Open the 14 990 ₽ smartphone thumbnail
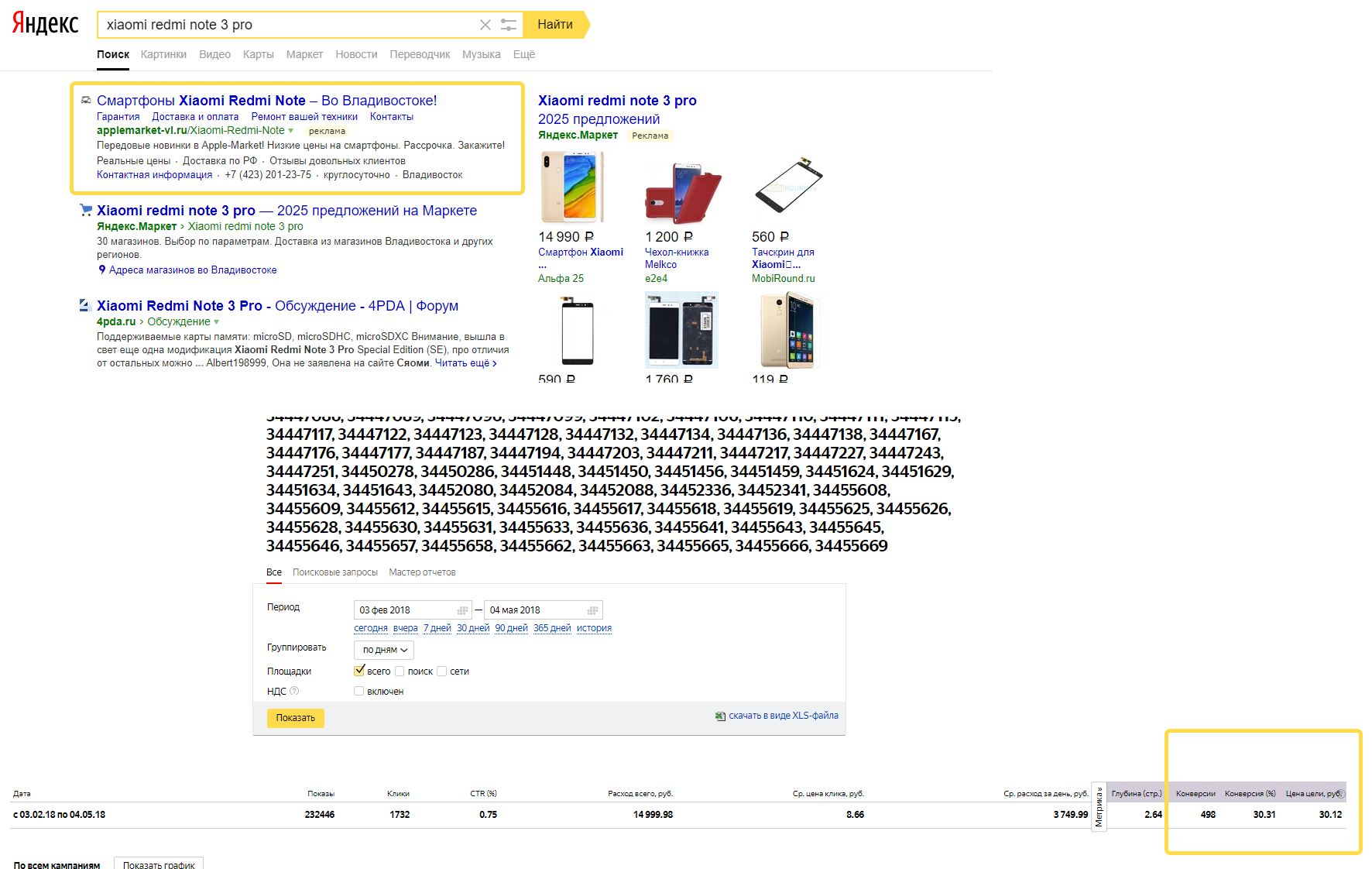1372x869 pixels. click(574, 187)
